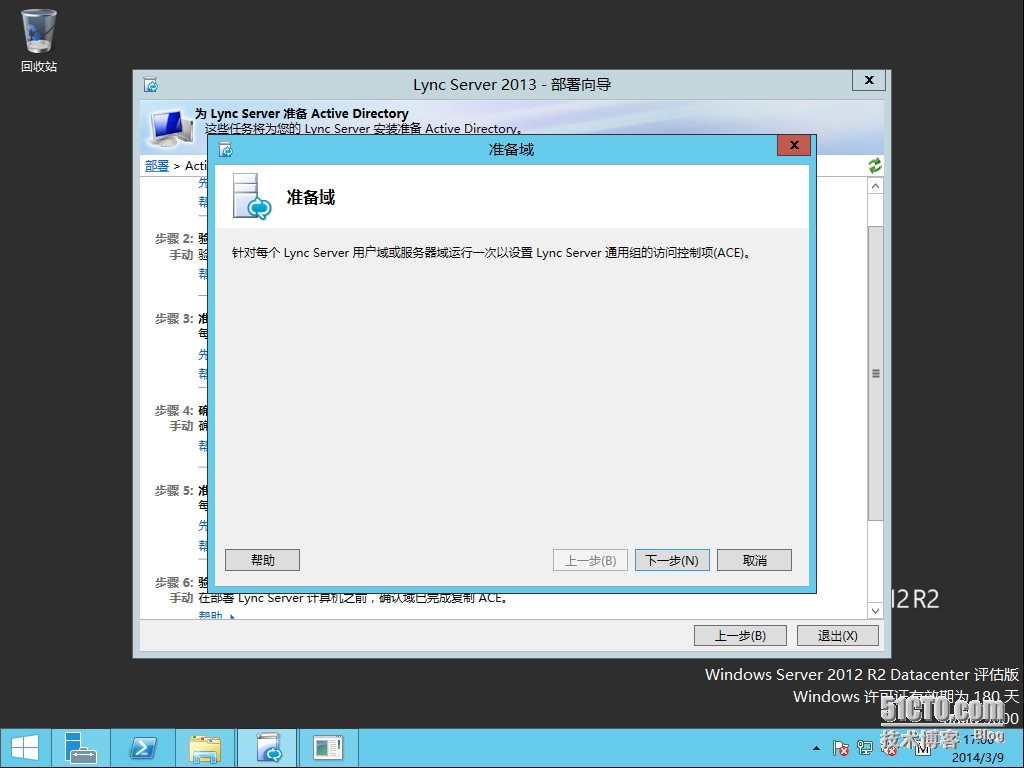Click Help (帮助) in the Prepare Domain dialog
The height and width of the screenshot is (768, 1024).
click(x=263, y=560)
